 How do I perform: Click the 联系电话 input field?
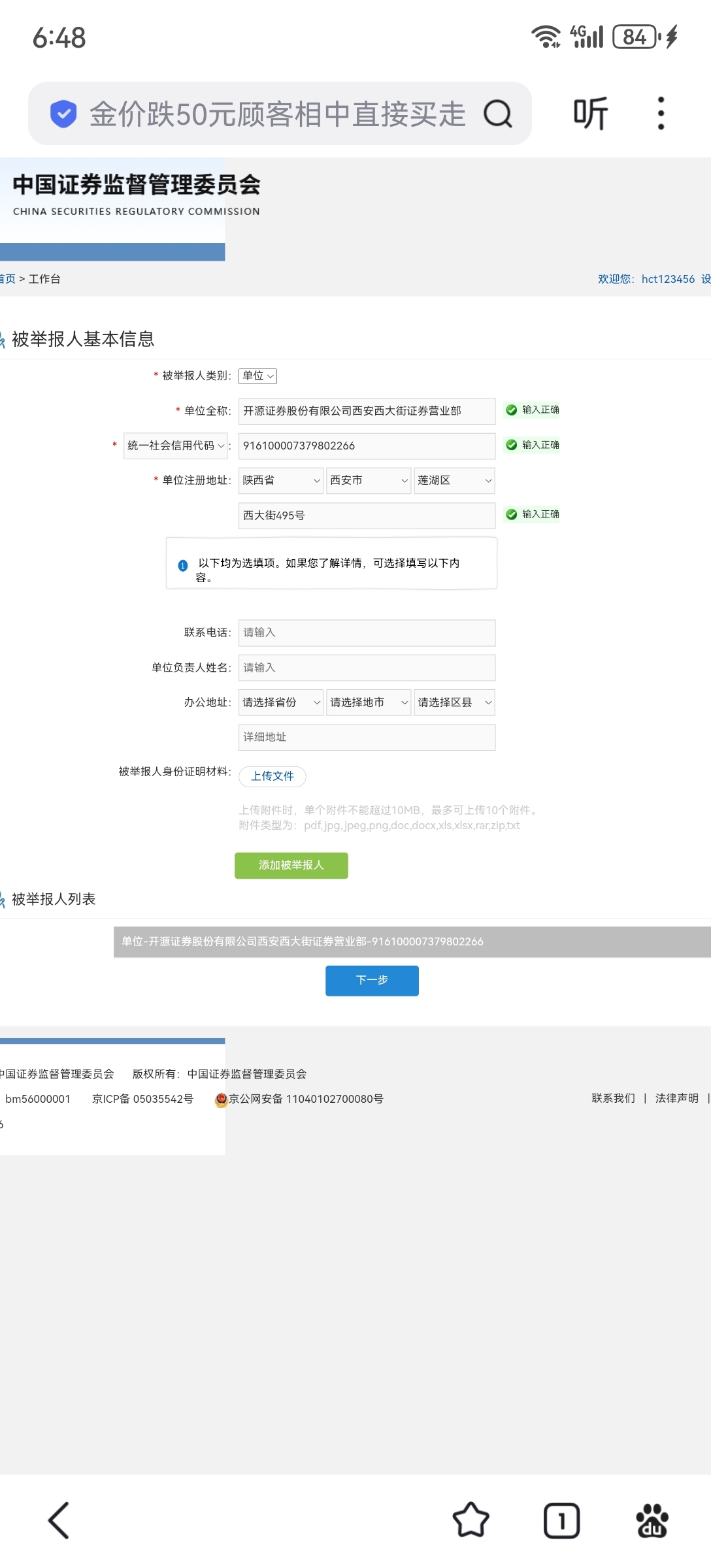(x=367, y=632)
